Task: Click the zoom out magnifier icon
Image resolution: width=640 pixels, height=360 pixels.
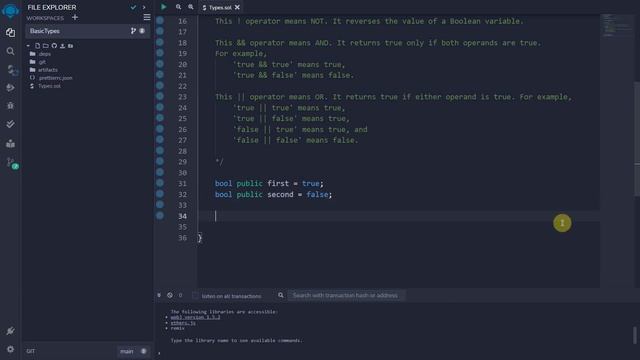Action: pyautogui.click(x=178, y=7)
